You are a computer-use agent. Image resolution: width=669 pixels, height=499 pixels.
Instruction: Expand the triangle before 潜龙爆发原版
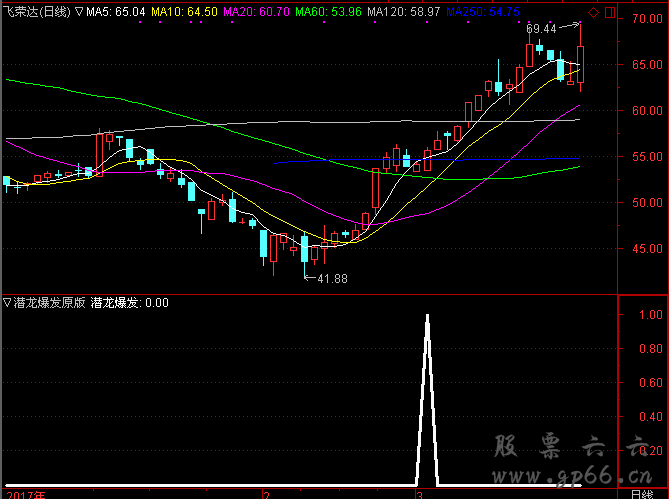coord(7,303)
